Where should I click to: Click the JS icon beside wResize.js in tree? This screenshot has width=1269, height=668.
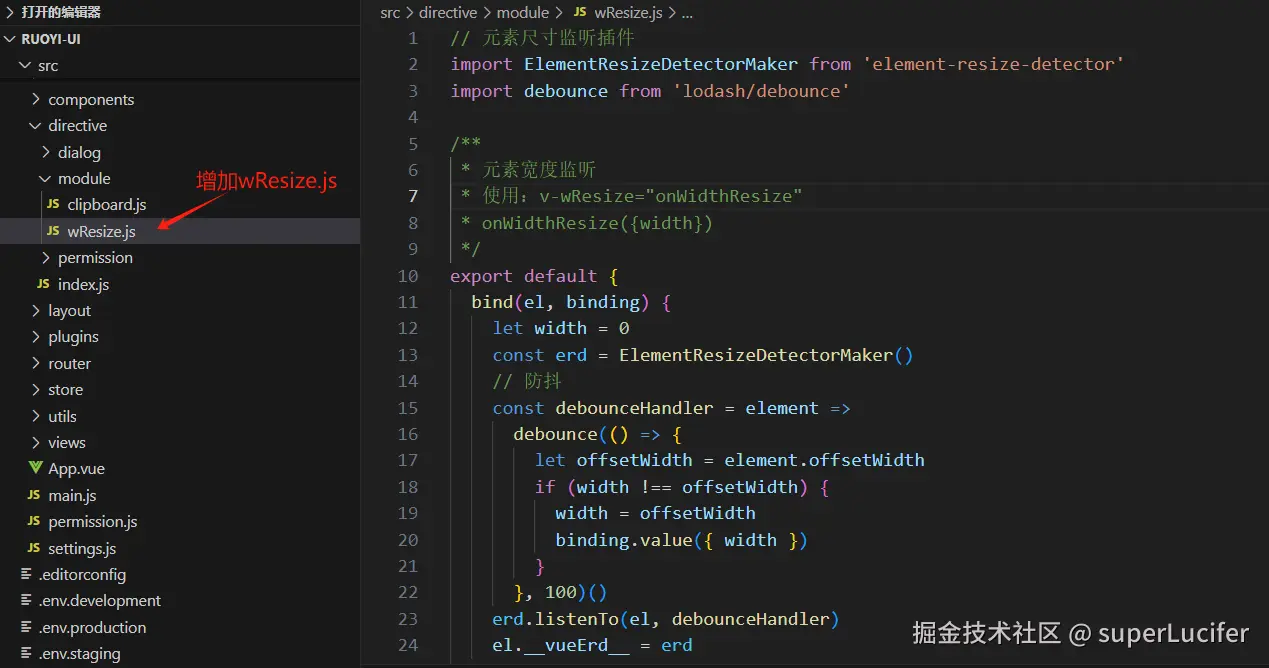pos(53,231)
